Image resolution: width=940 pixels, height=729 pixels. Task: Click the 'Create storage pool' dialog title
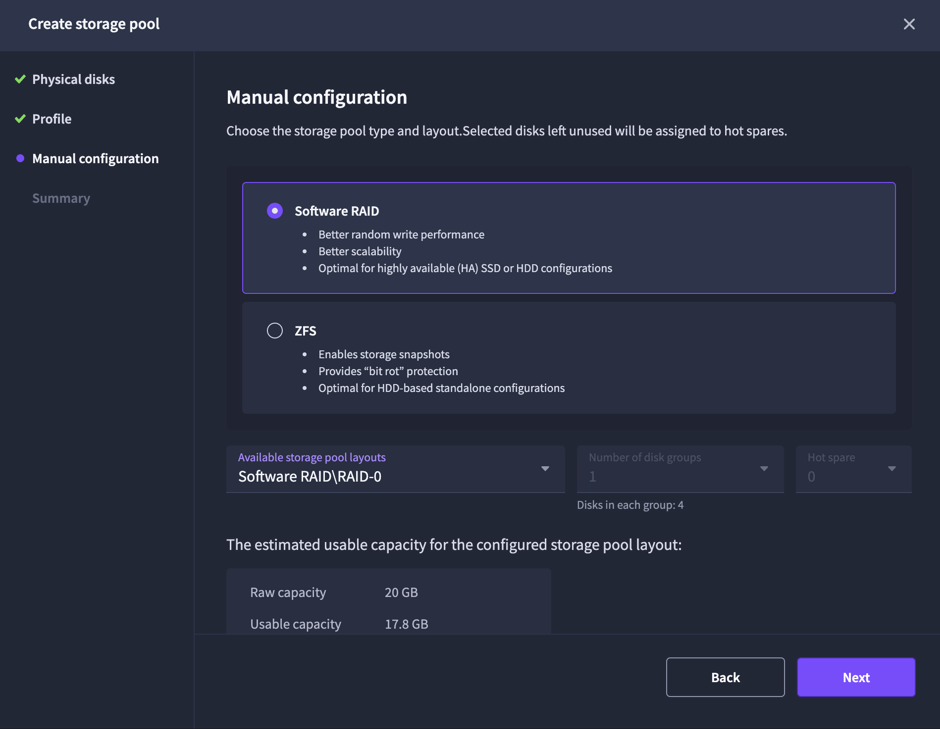pyautogui.click(x=94, y=24)
